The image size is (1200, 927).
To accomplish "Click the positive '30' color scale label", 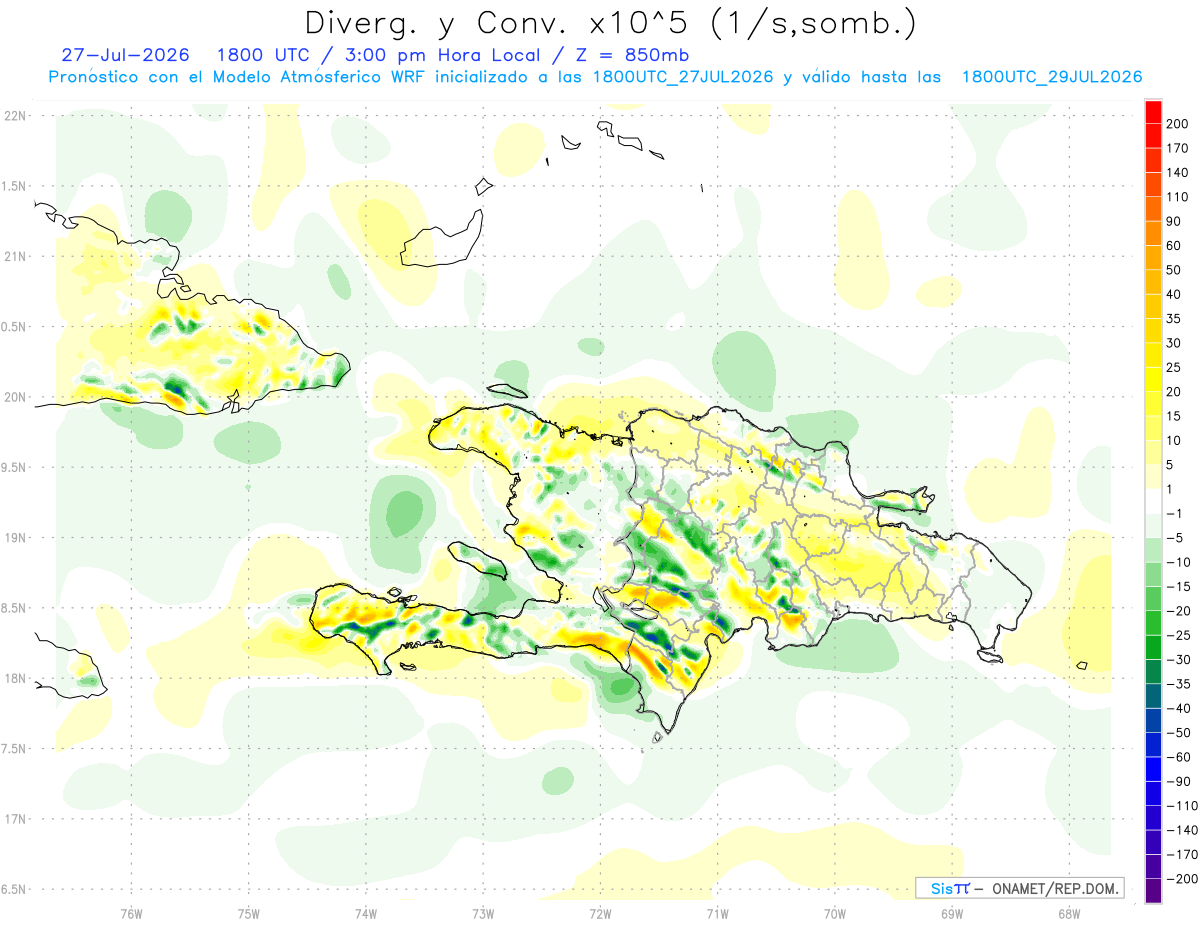I will [x=1173, y=343].
